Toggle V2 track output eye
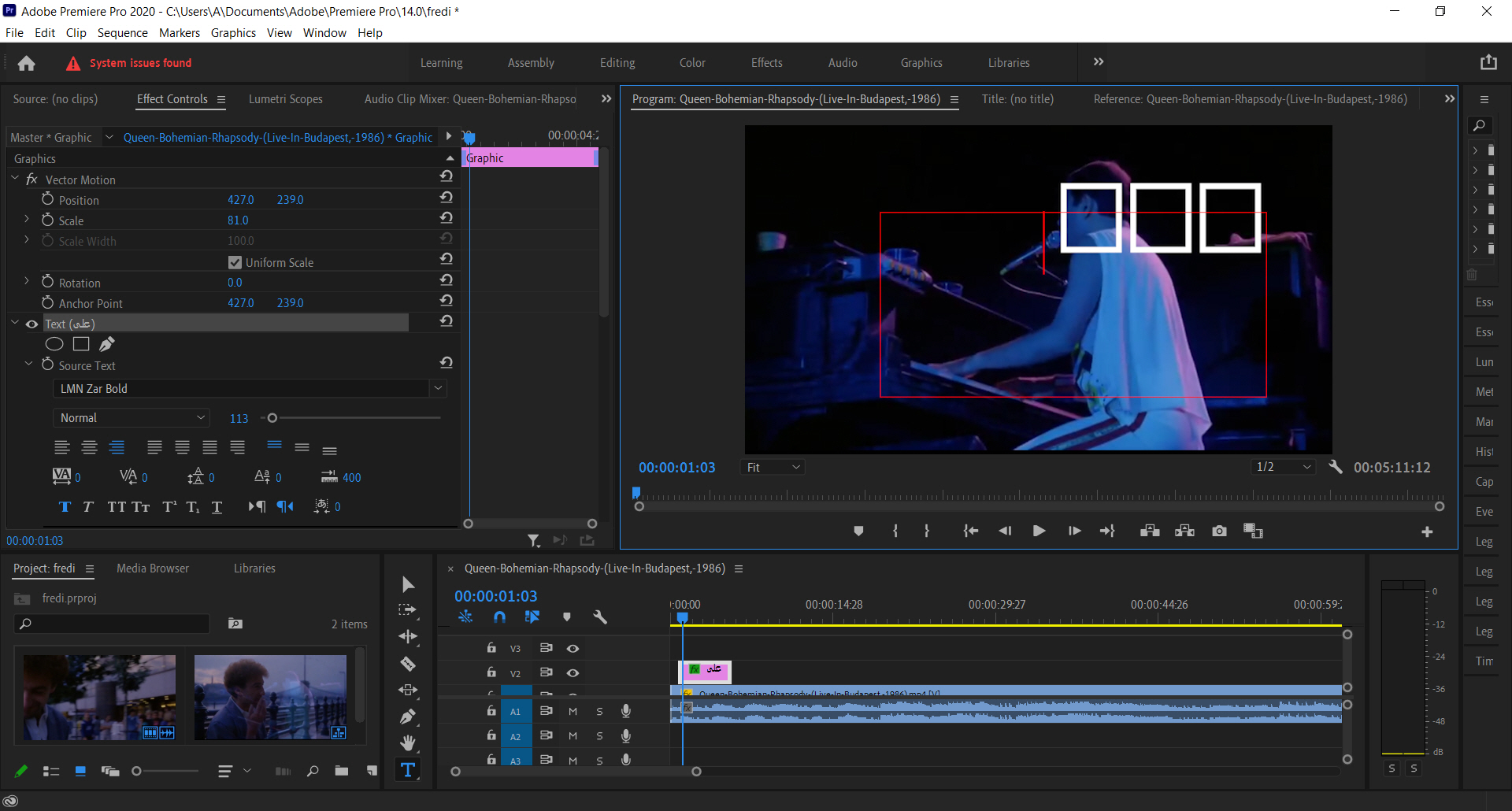 (x=573, y=673)
